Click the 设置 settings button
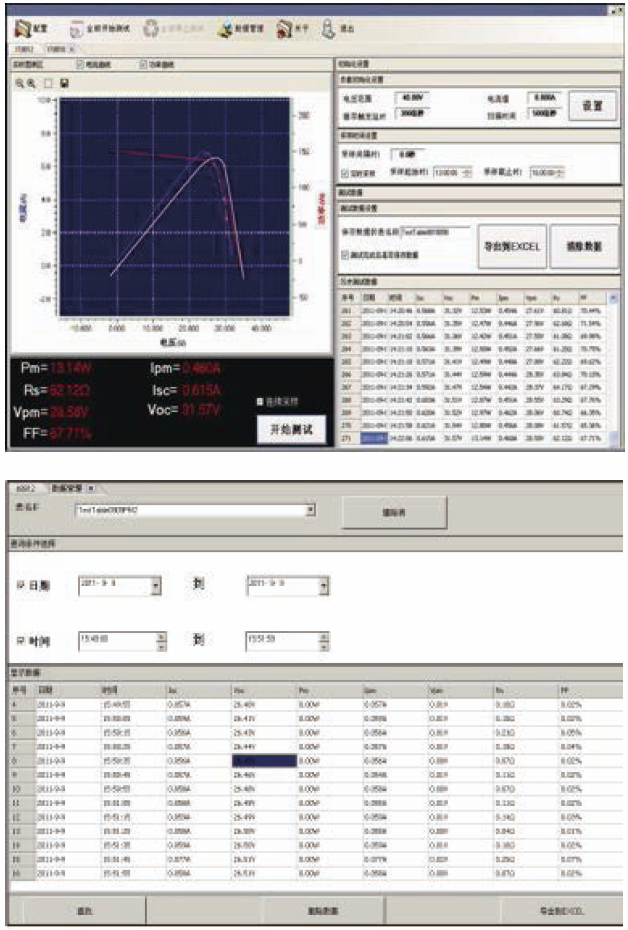 (x=592, y=103)
